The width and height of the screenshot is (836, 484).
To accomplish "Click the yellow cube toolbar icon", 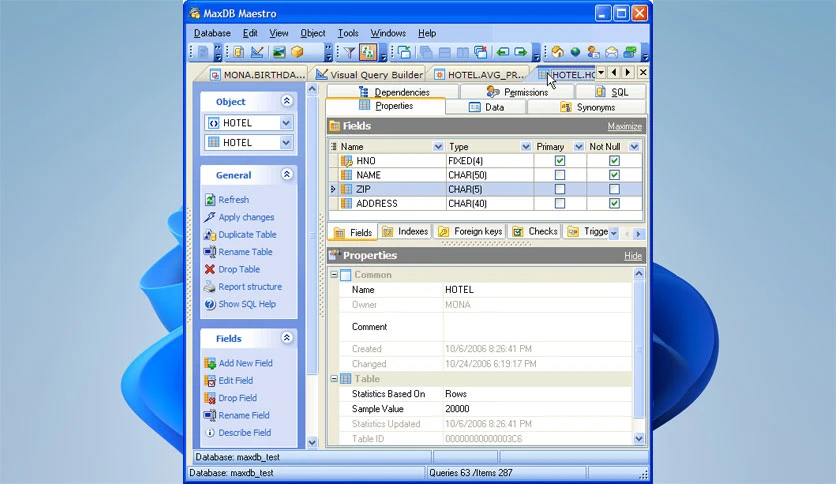I will [x=298, y=52].
